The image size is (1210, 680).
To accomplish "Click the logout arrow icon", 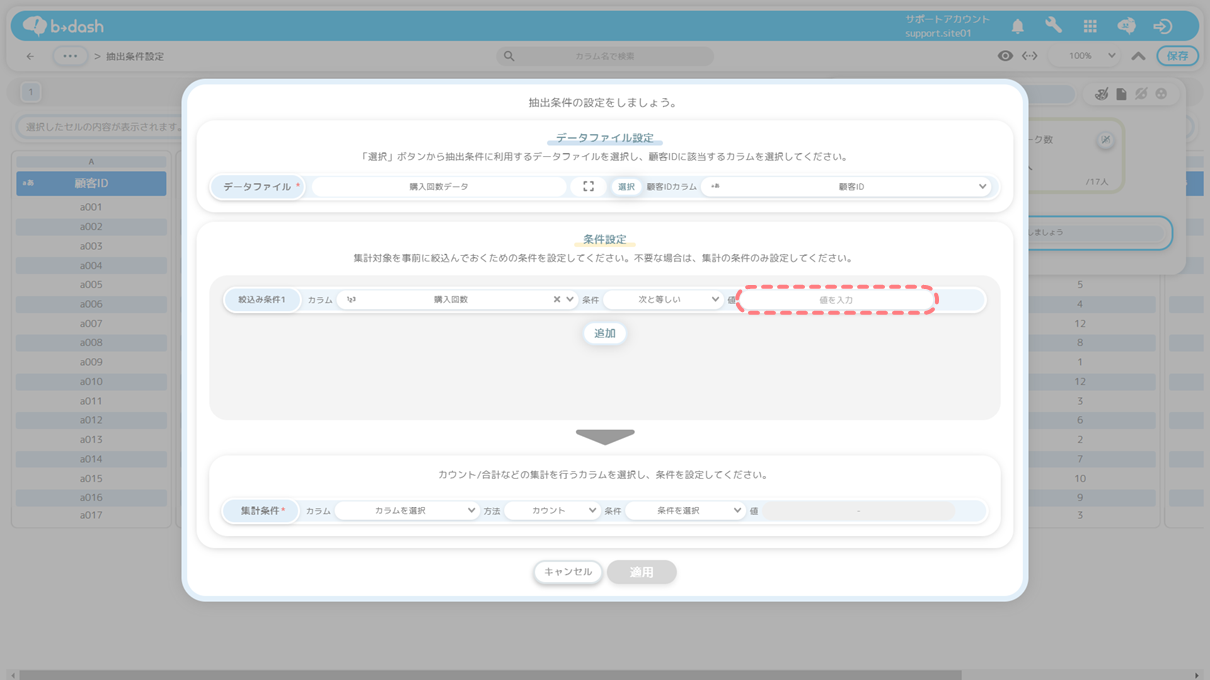I will (1162, 26).
